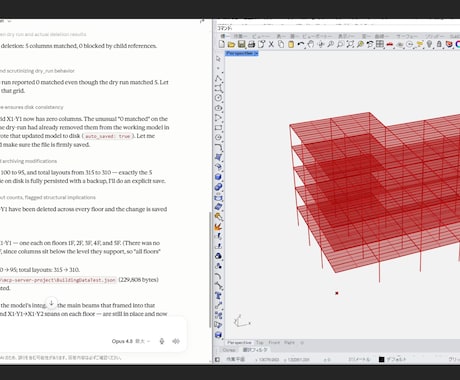
Task: Expand the 'flagged structural implications' thought summary
Action: point(48,197)
